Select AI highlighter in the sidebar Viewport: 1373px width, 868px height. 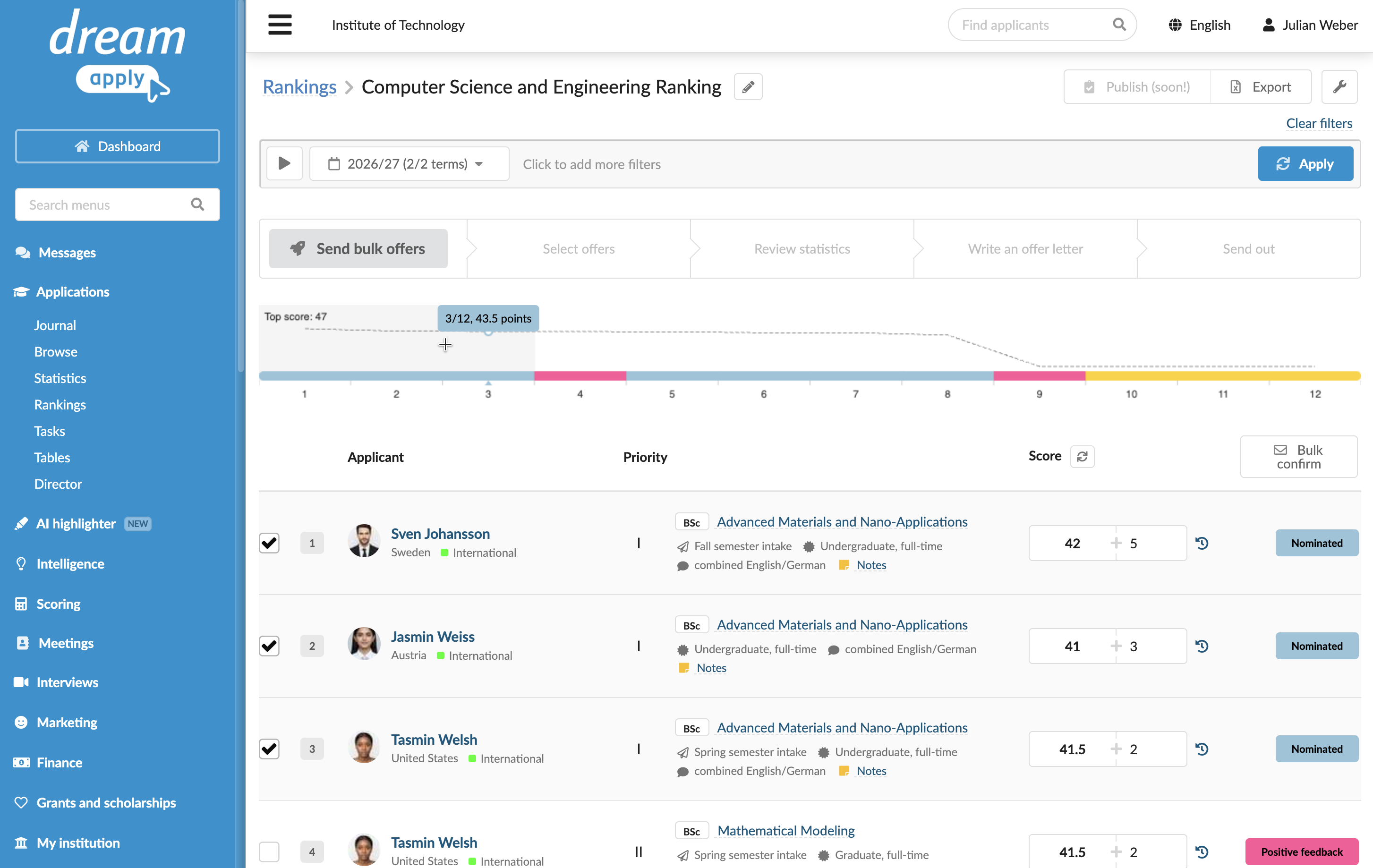click(76, 524)
